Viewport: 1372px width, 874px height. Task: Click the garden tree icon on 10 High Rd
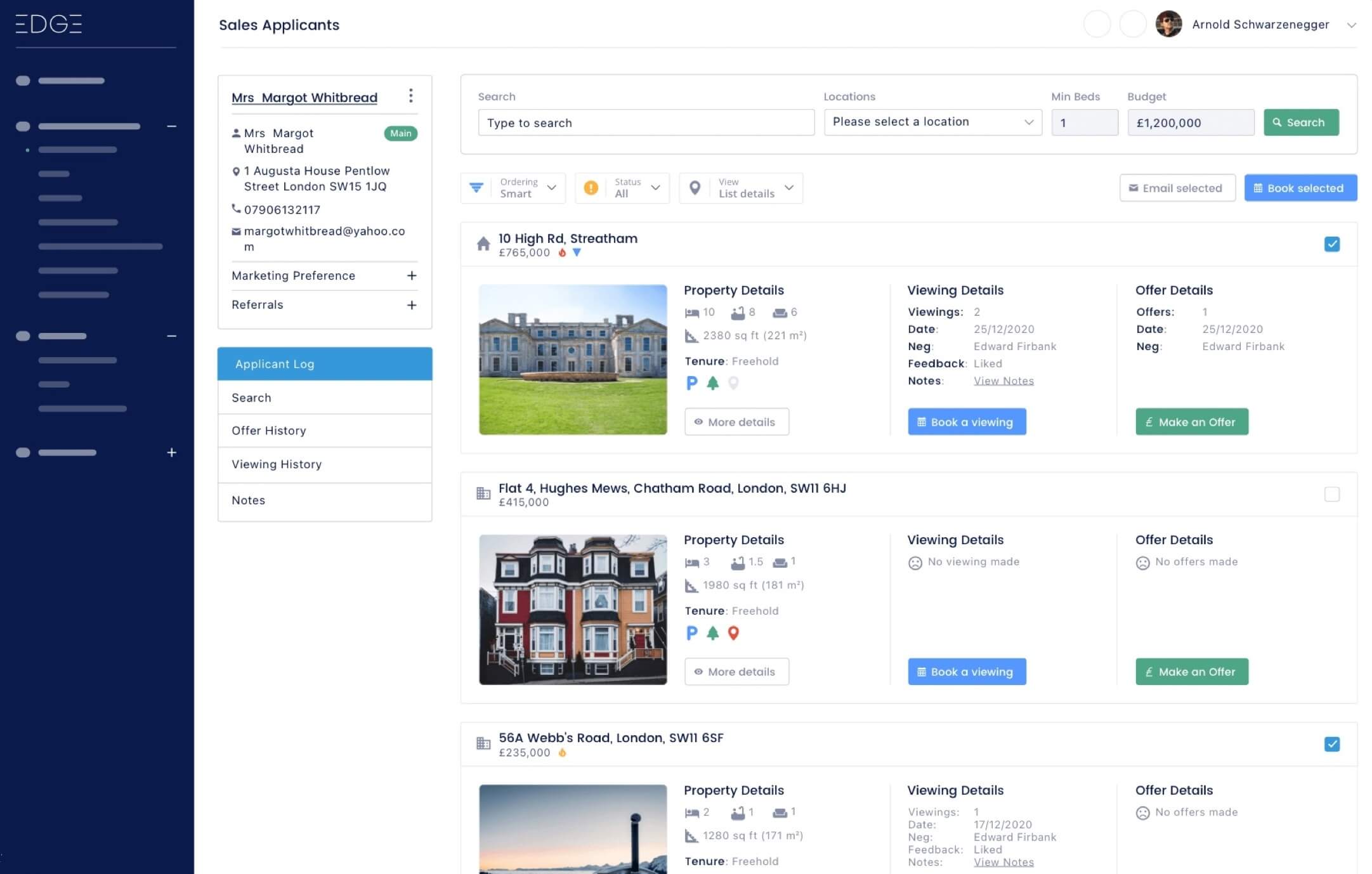point(712,382)
